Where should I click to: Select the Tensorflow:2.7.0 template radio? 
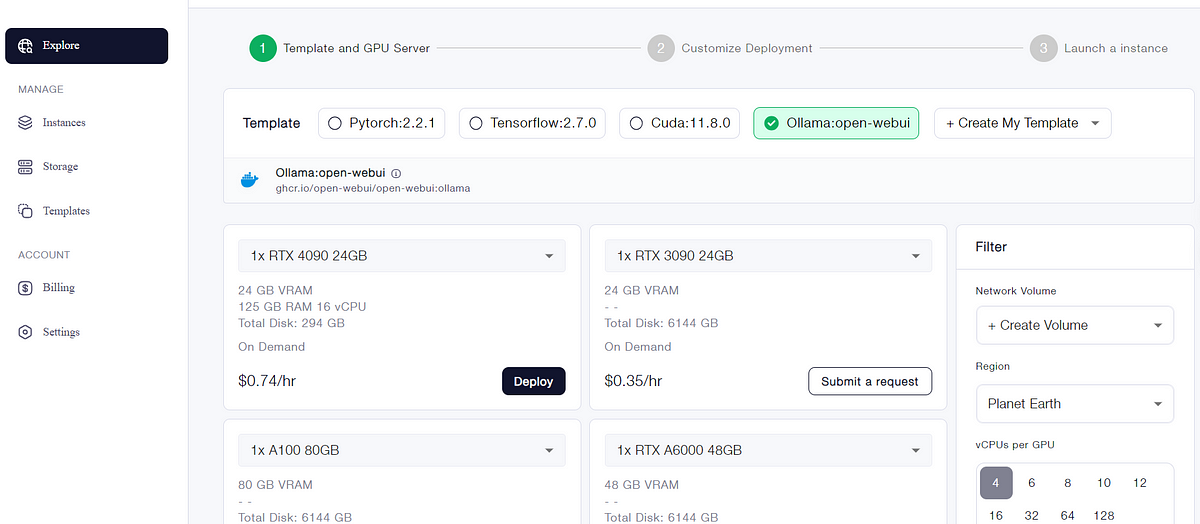[476, 123]
